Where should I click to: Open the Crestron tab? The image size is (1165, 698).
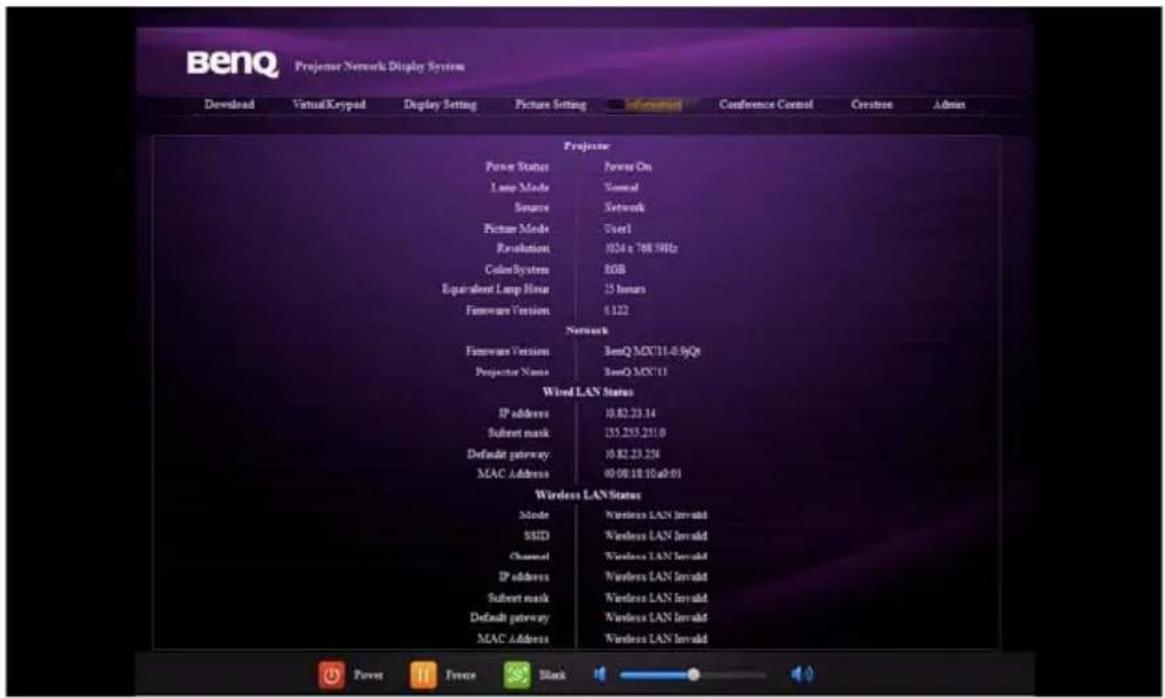click(x=872, y=104)
